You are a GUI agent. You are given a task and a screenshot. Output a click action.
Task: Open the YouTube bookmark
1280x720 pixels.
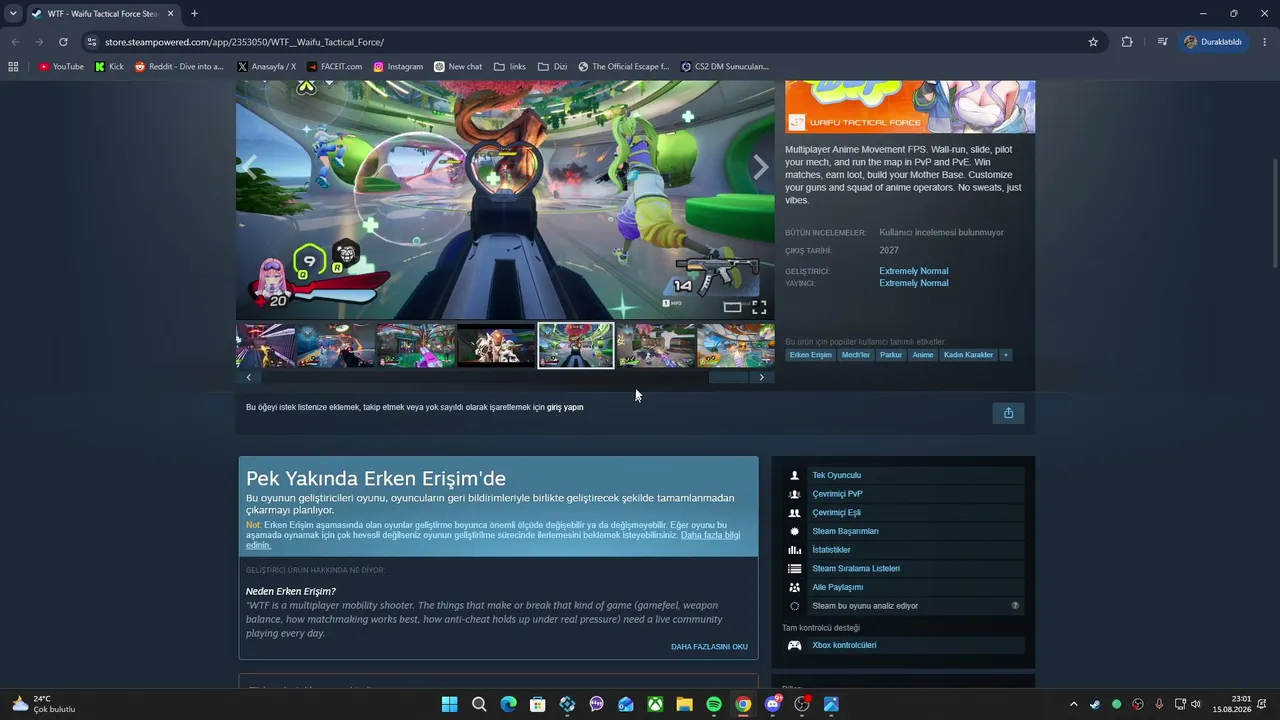click(61, 67)
